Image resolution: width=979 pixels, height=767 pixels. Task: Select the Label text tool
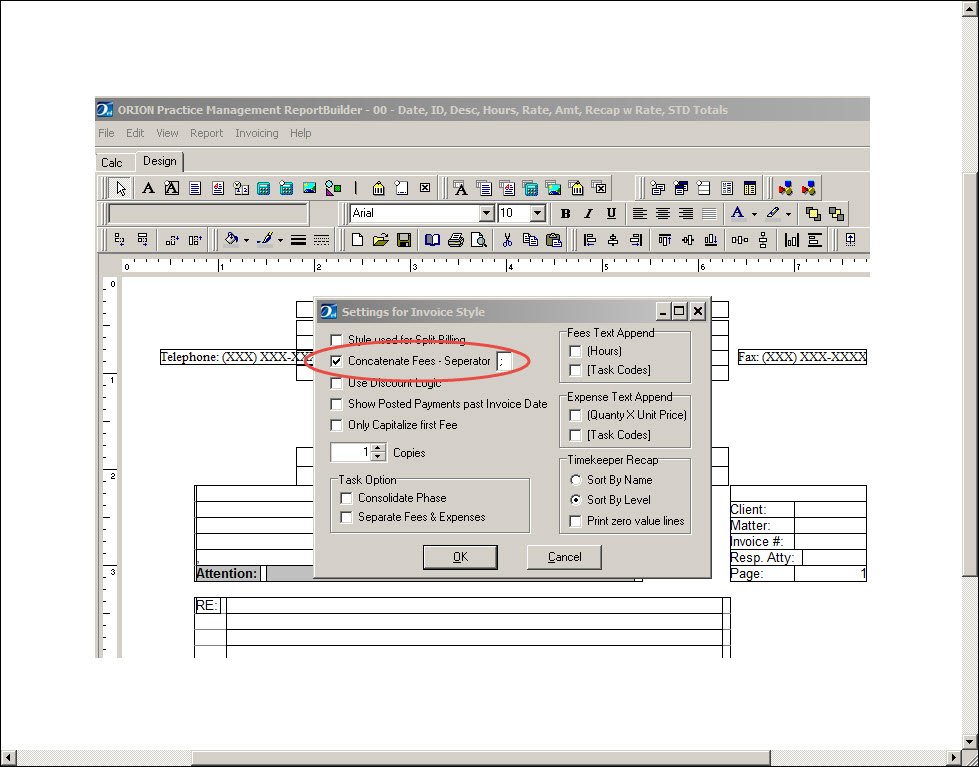coord(148,188)
